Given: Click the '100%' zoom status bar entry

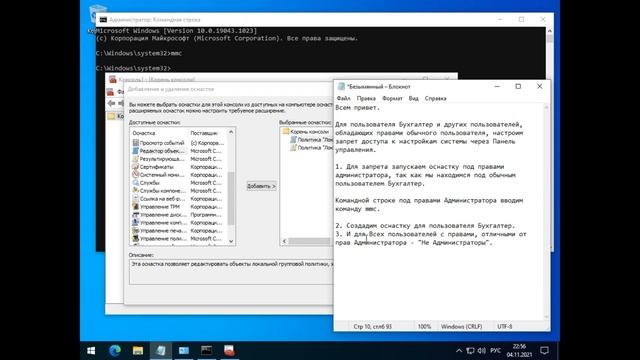Looking at the screenshot, I should (x=424, y=327).
